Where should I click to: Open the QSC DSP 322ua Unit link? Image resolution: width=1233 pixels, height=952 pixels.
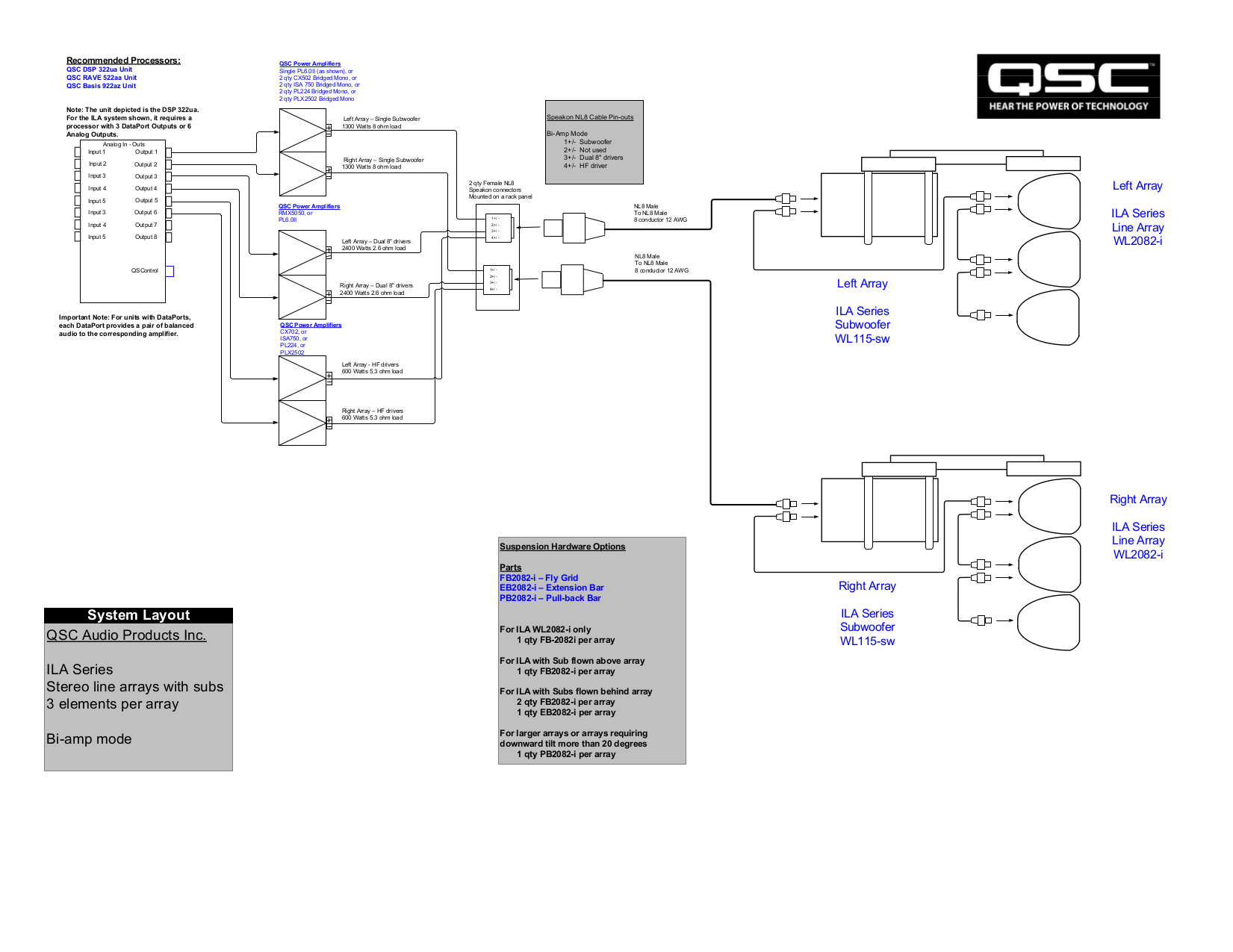98,69
